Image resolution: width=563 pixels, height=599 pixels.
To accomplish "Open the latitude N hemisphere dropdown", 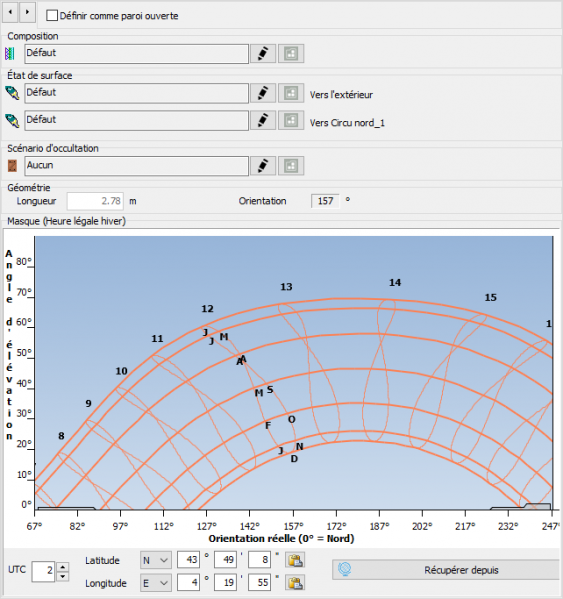I will pyautogui.click(x=155, y=560).
